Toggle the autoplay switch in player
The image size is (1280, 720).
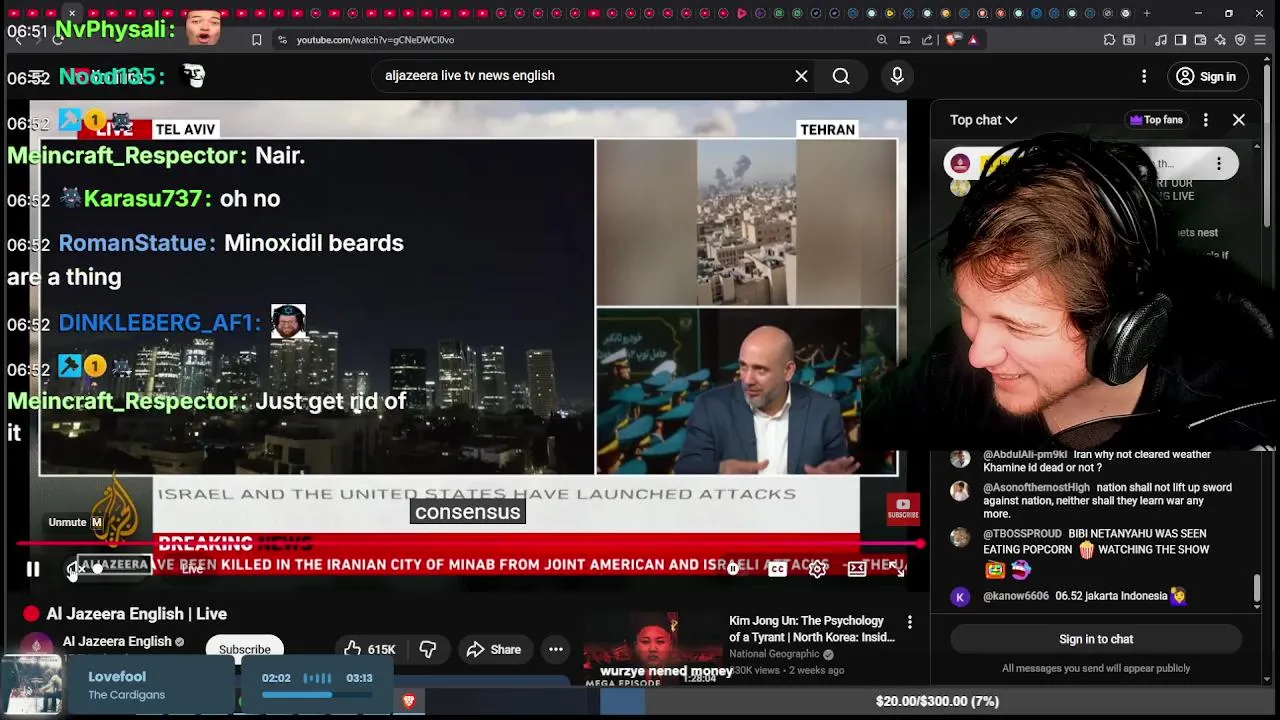coord(735,569)
